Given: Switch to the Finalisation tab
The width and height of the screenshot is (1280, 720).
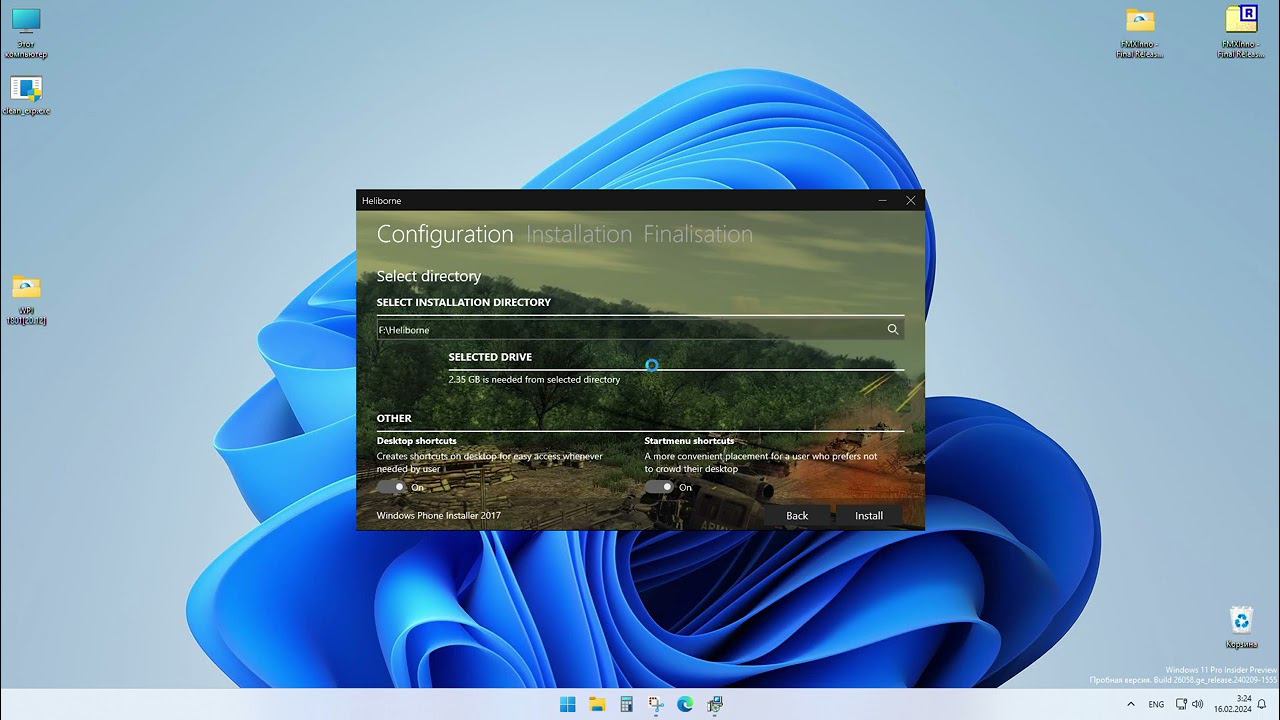Looking at the screenshot, I should pyautogui.click(x=698, y=234).
